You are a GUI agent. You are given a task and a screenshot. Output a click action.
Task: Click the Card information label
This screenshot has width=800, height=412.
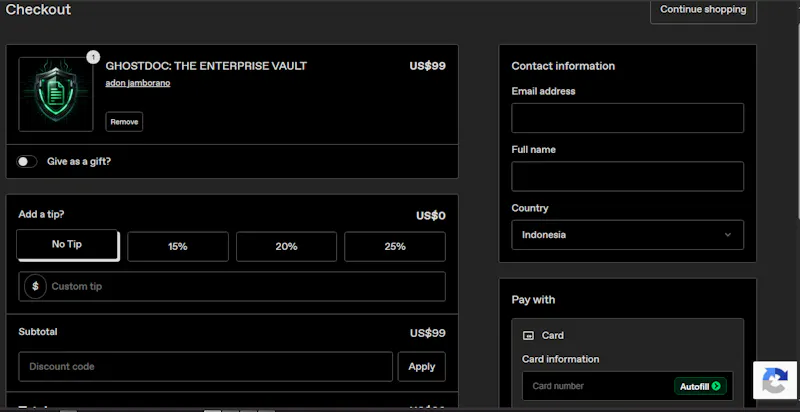tap(561, 359)
